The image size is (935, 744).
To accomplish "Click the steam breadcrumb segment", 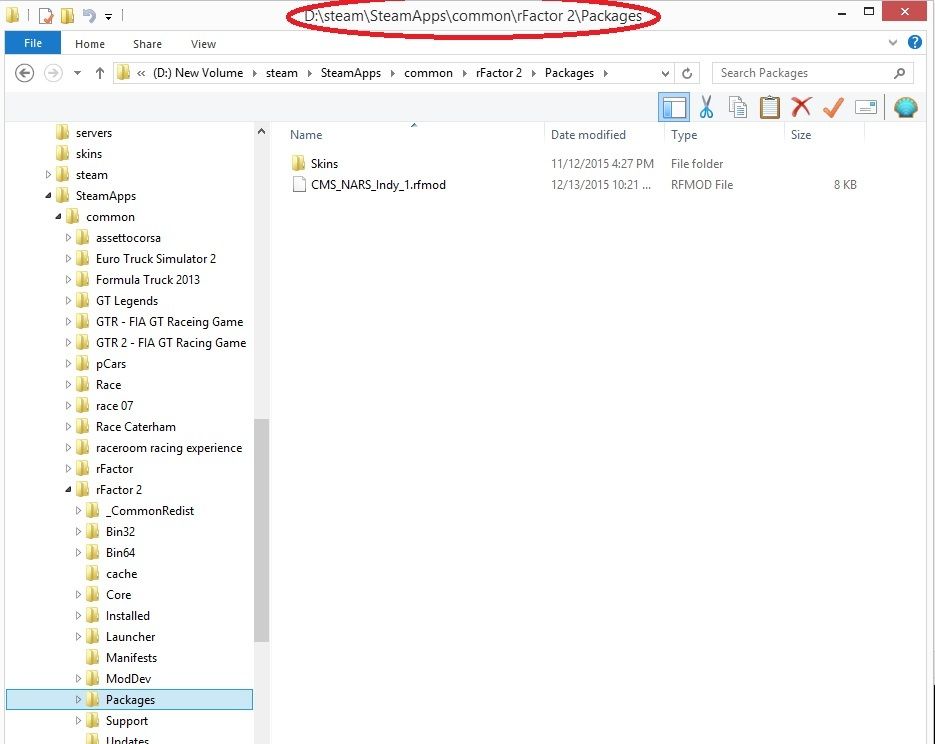I will pos(281,73).
